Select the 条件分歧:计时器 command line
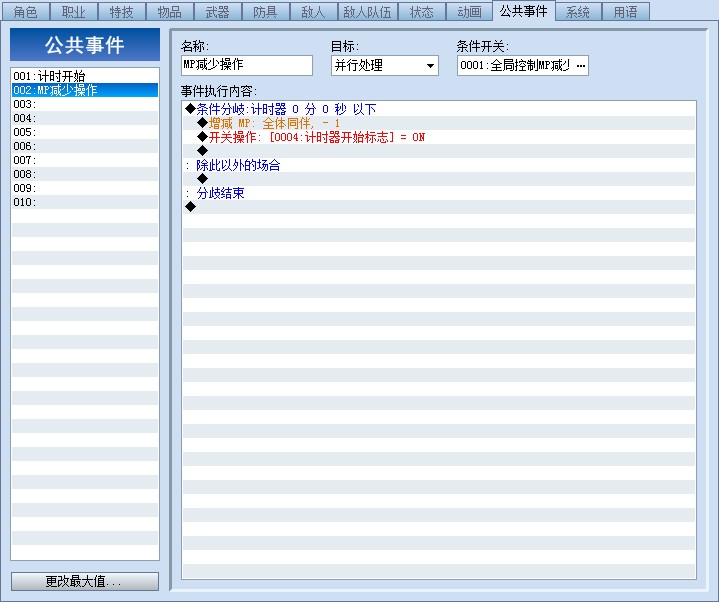The width and height of the screenshot is (719, 602). 439,109
